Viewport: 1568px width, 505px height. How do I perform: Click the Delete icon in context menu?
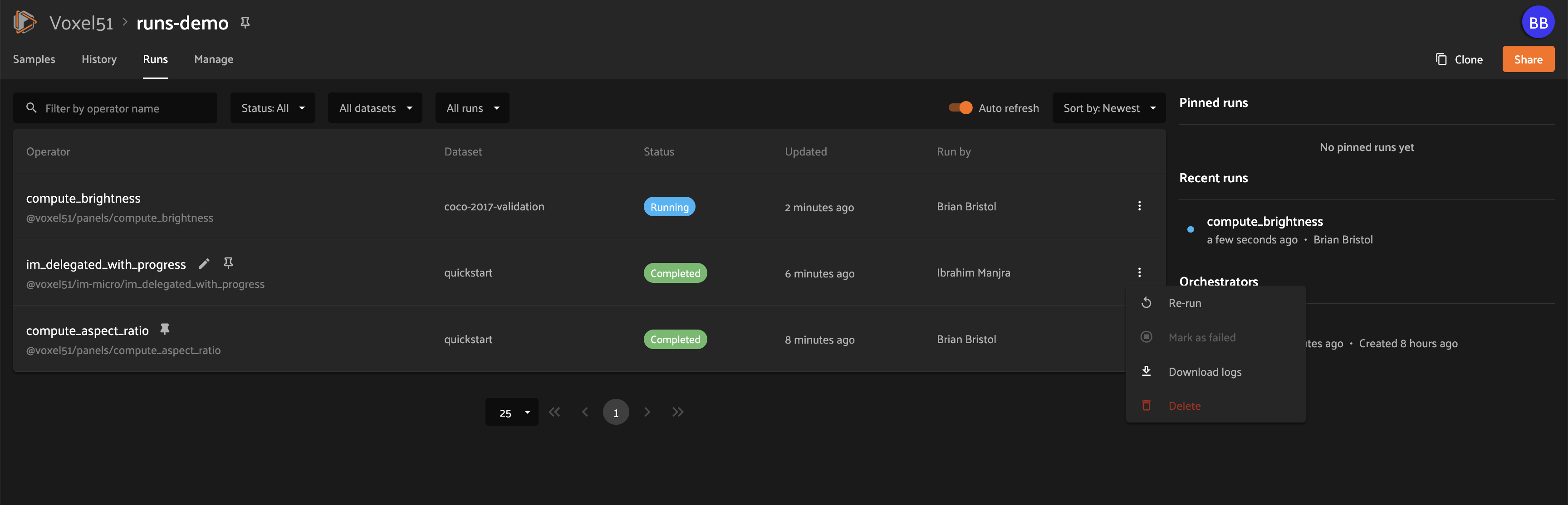1146,405
